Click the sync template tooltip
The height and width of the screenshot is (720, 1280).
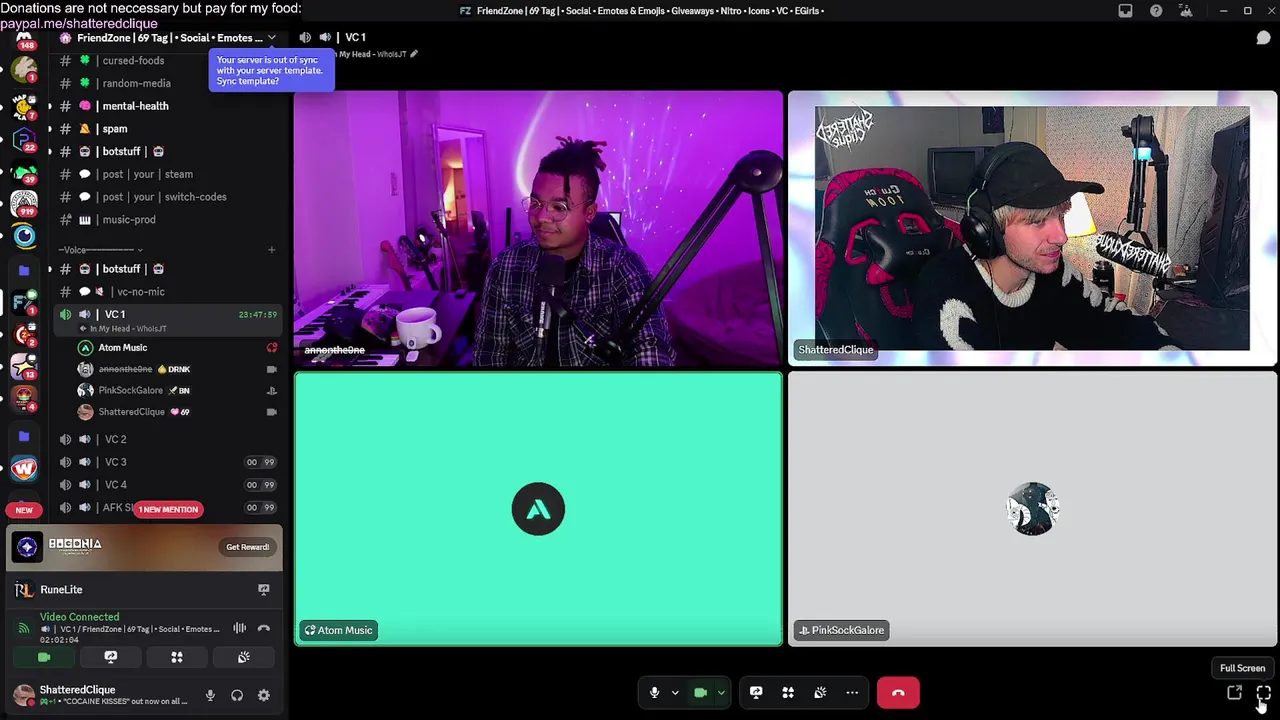click(271, 70)
